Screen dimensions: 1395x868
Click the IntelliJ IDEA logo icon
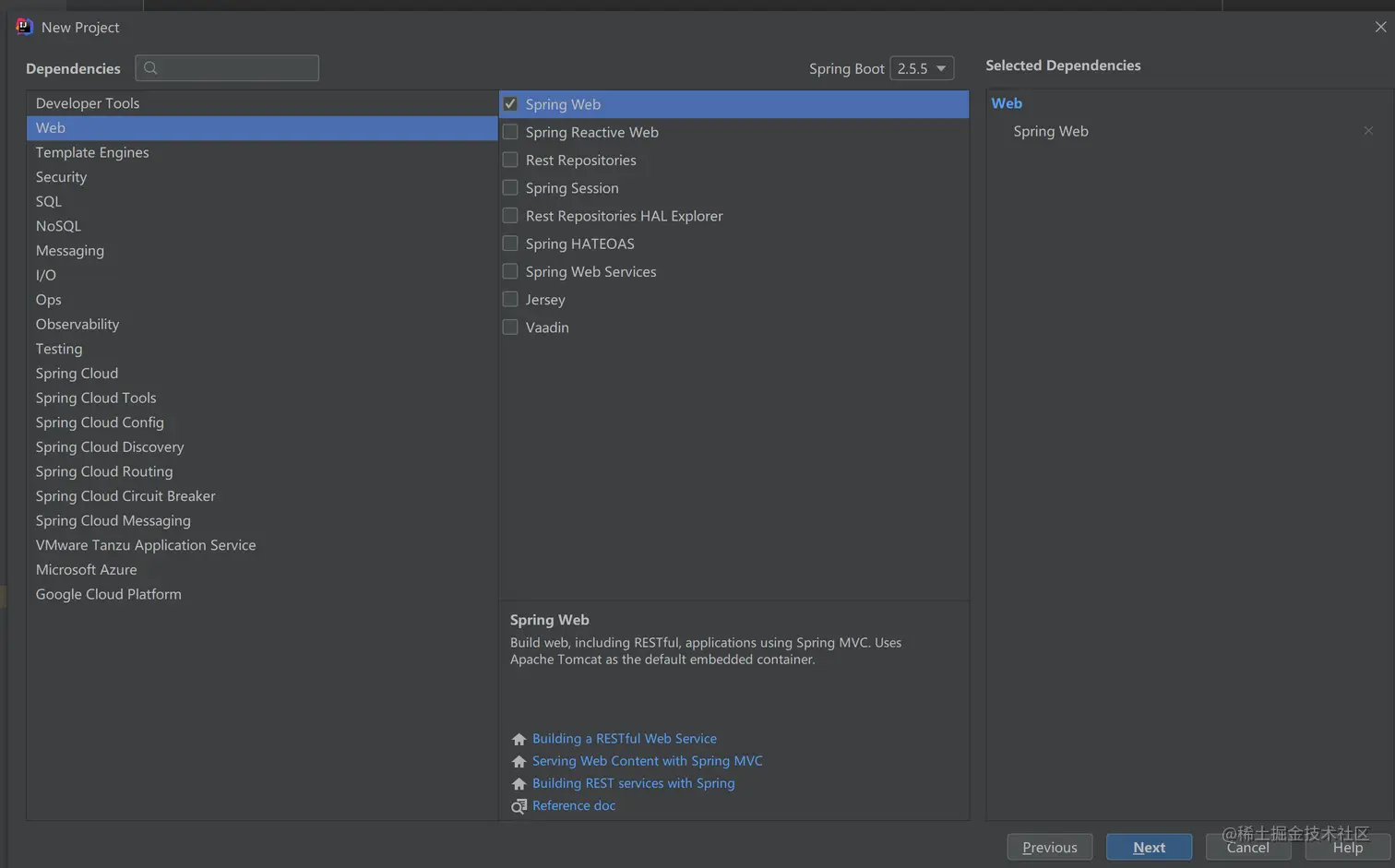point(24,27)
